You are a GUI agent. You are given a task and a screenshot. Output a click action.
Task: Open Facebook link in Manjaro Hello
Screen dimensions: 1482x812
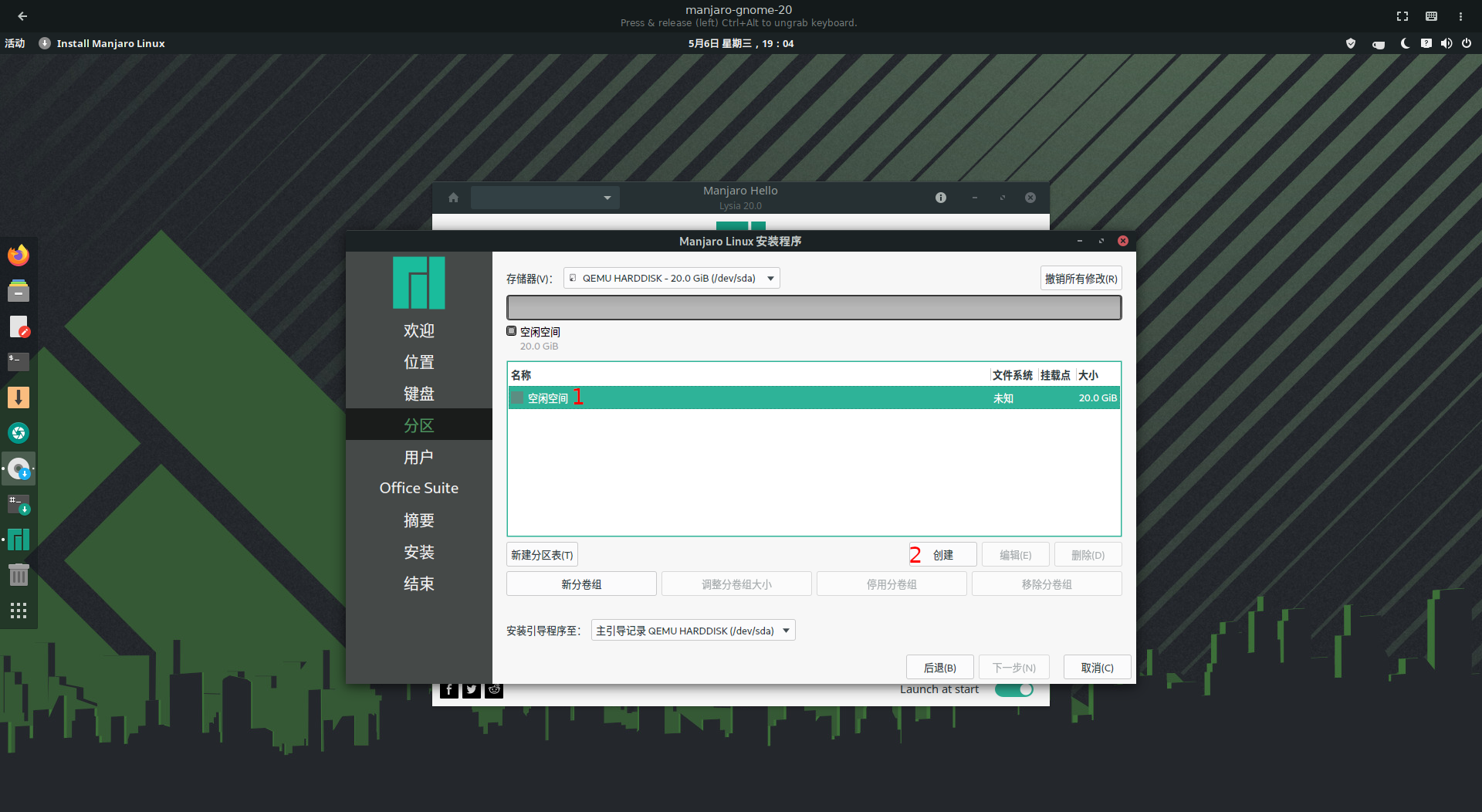pyautogui.click(x=449, y=690)
